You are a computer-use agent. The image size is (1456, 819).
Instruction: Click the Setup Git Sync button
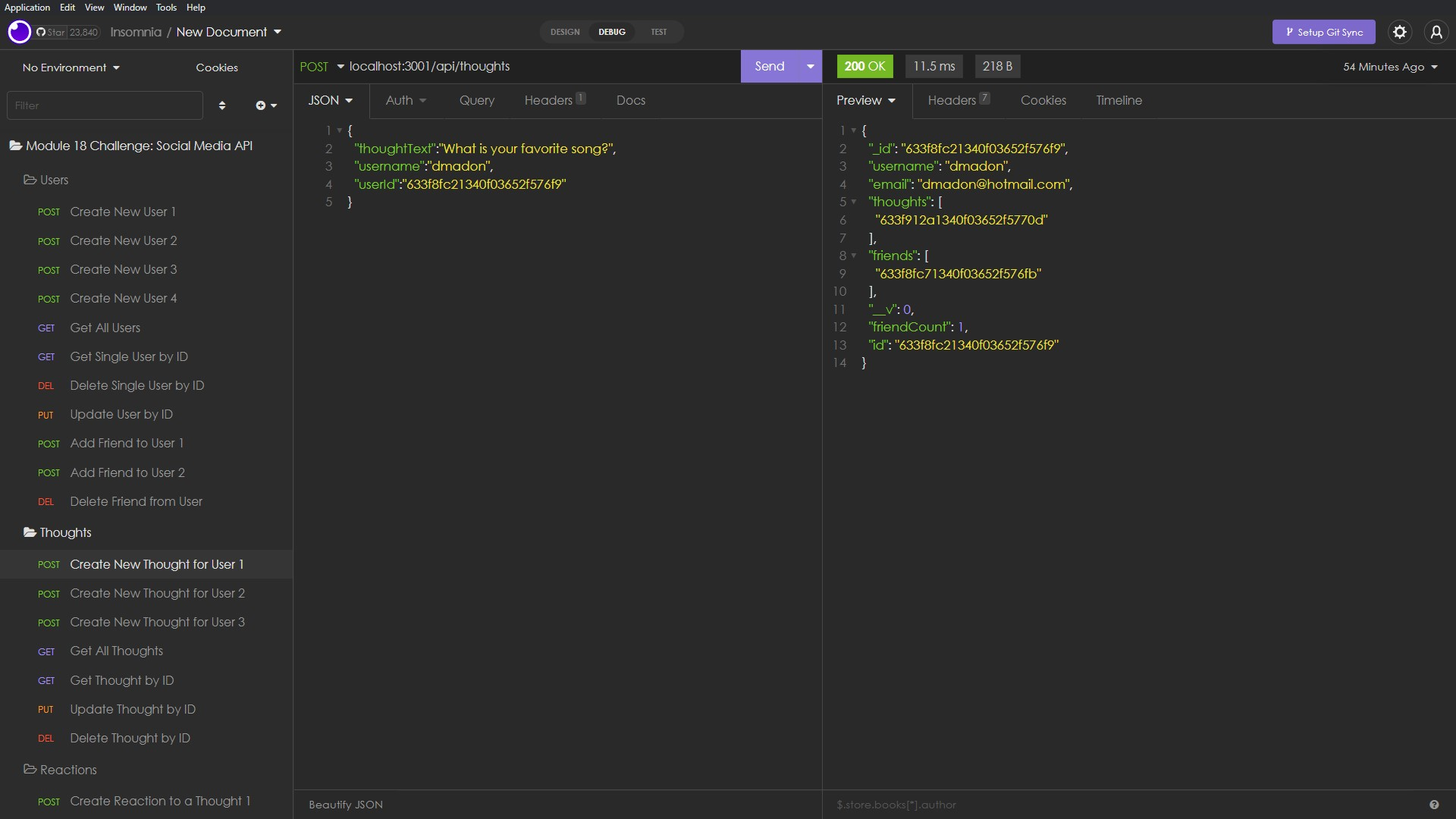1324,32
